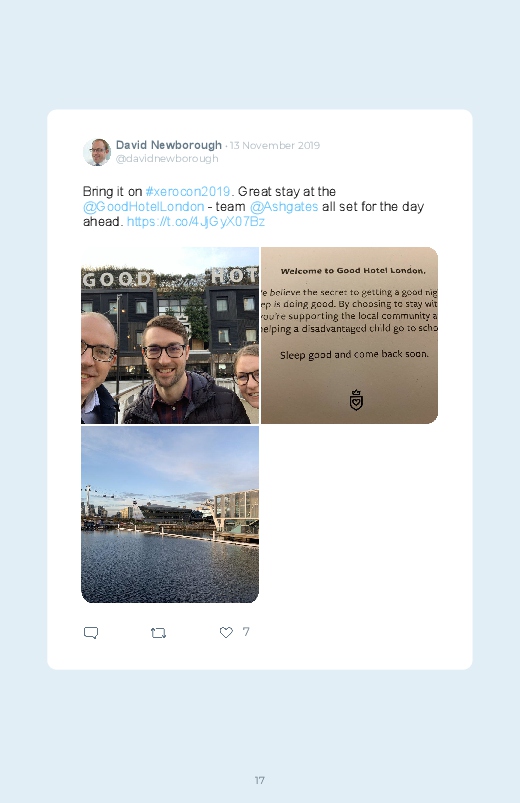Click the reply speech bubble icon

(91, 632)
